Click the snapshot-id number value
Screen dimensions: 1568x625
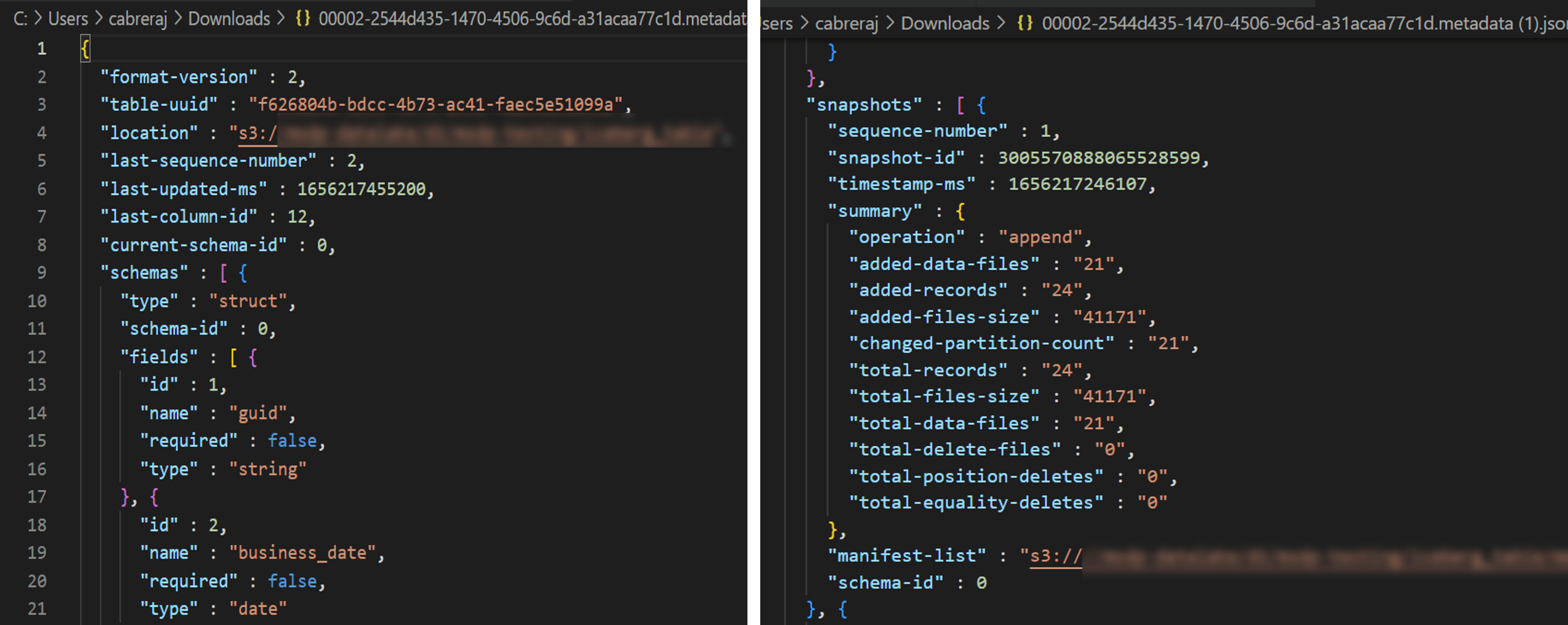1099,158
